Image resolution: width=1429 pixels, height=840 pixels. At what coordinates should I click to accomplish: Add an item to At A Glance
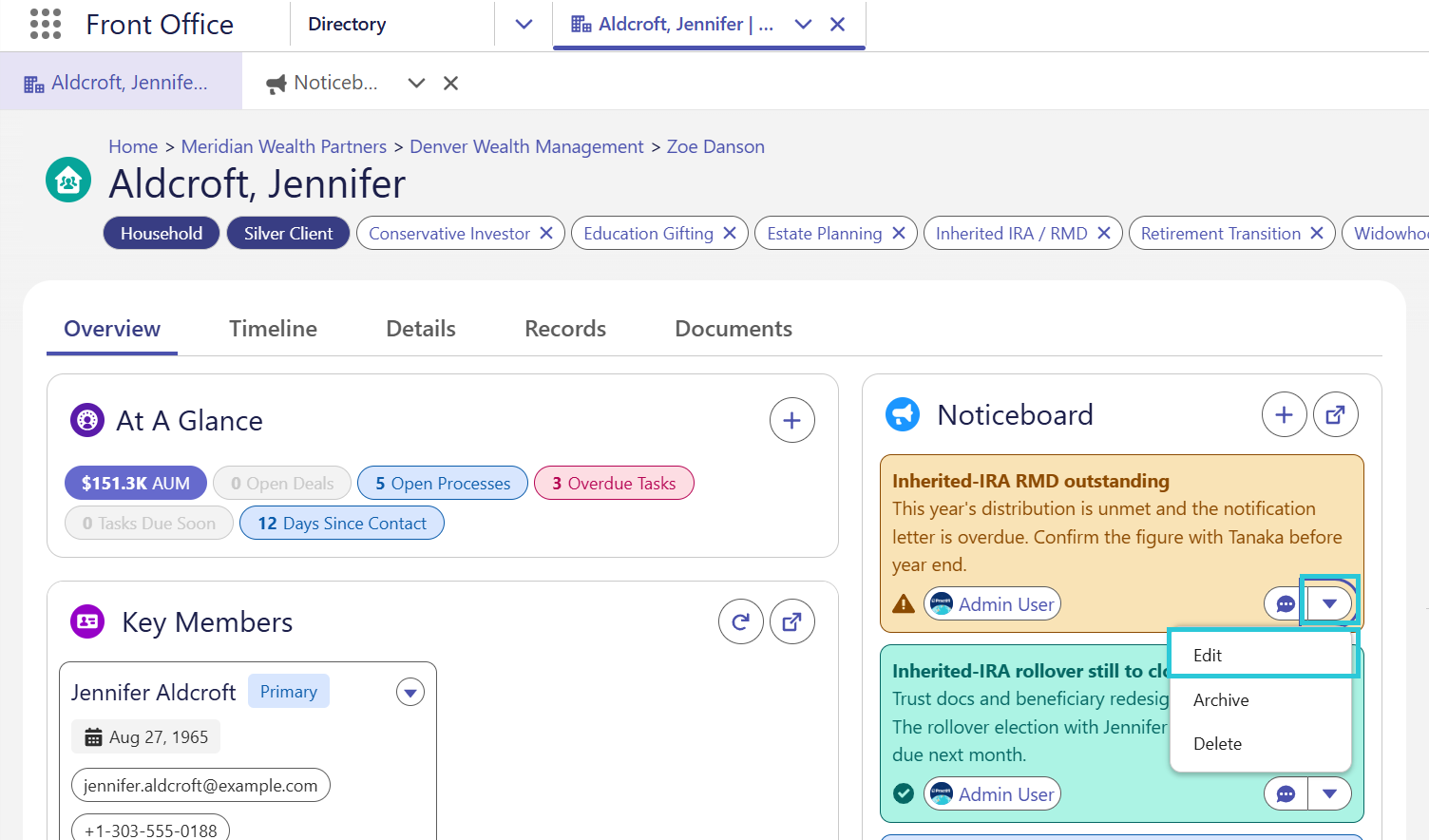pos(792,420)
